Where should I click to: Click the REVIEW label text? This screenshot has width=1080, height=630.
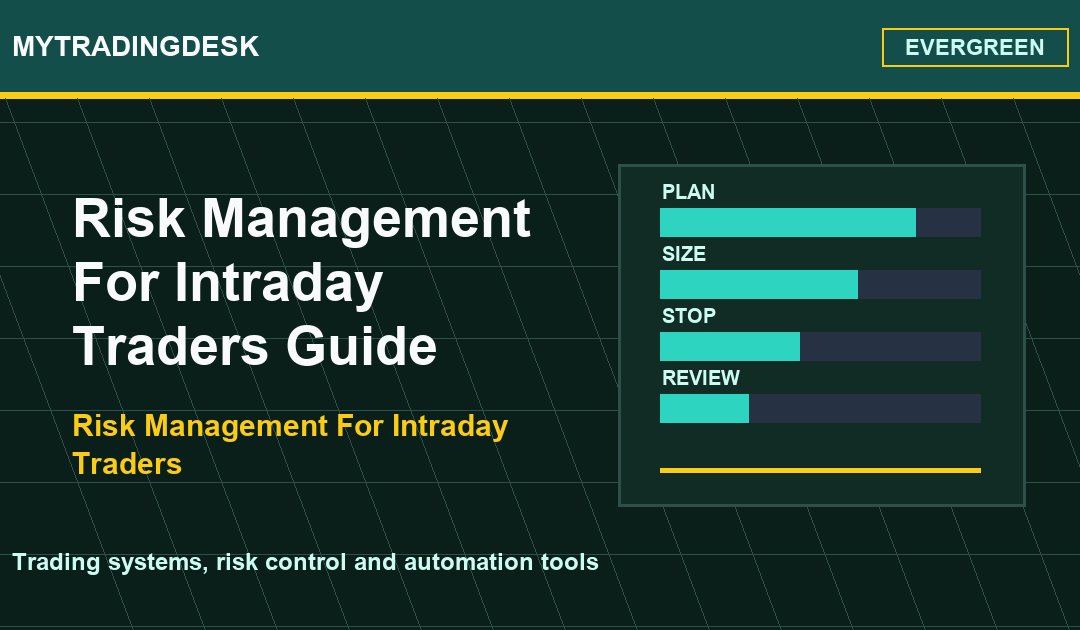[700, 377]
